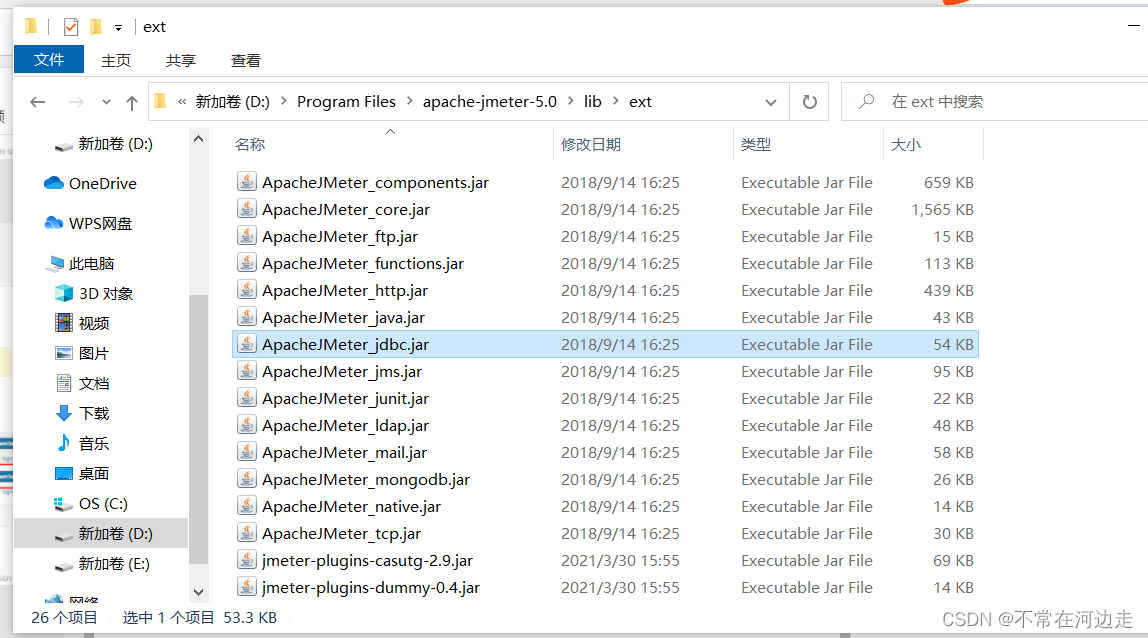Screen dimensions: 1148x638
Task: Sort files by the 名称 column
Action: (250, 144)
